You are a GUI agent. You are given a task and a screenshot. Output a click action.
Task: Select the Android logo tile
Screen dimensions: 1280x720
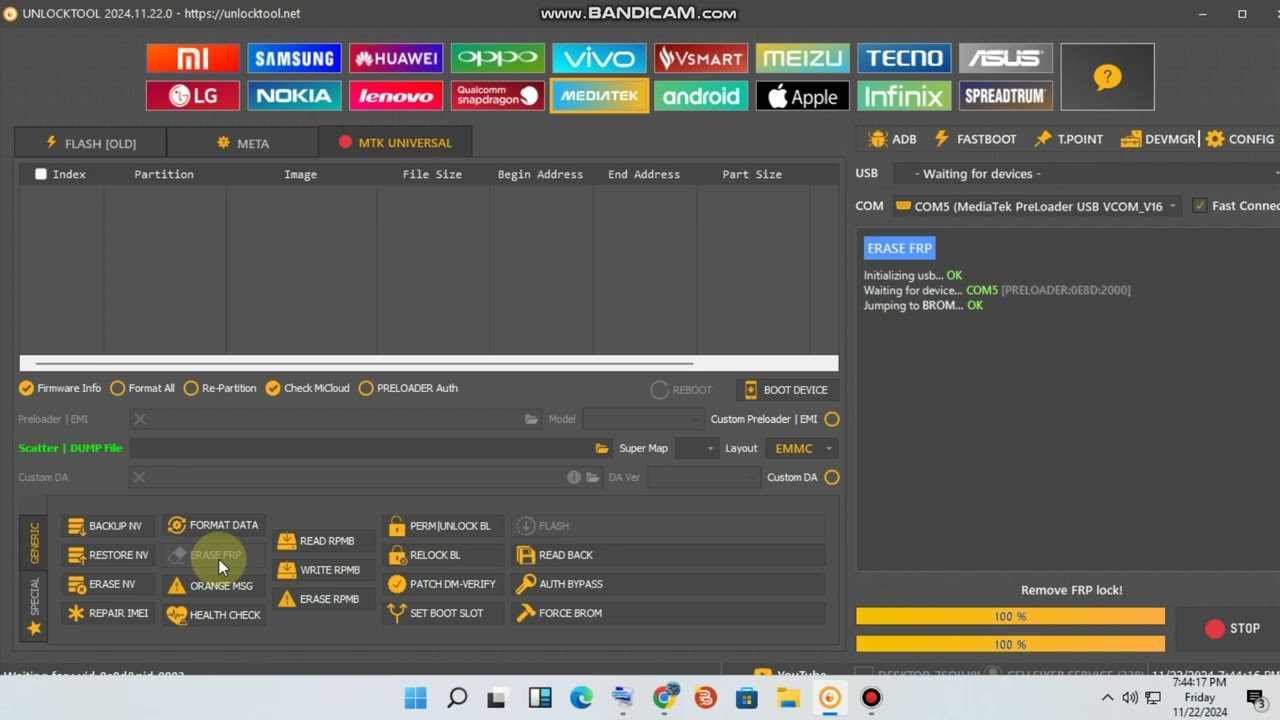tap(701, 96)
